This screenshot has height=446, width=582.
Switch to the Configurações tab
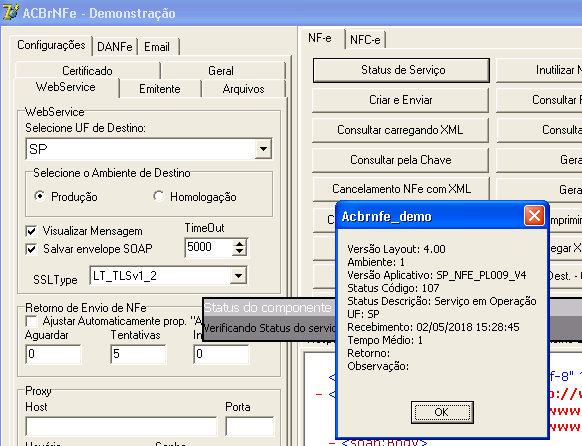(x=51, y=45)
